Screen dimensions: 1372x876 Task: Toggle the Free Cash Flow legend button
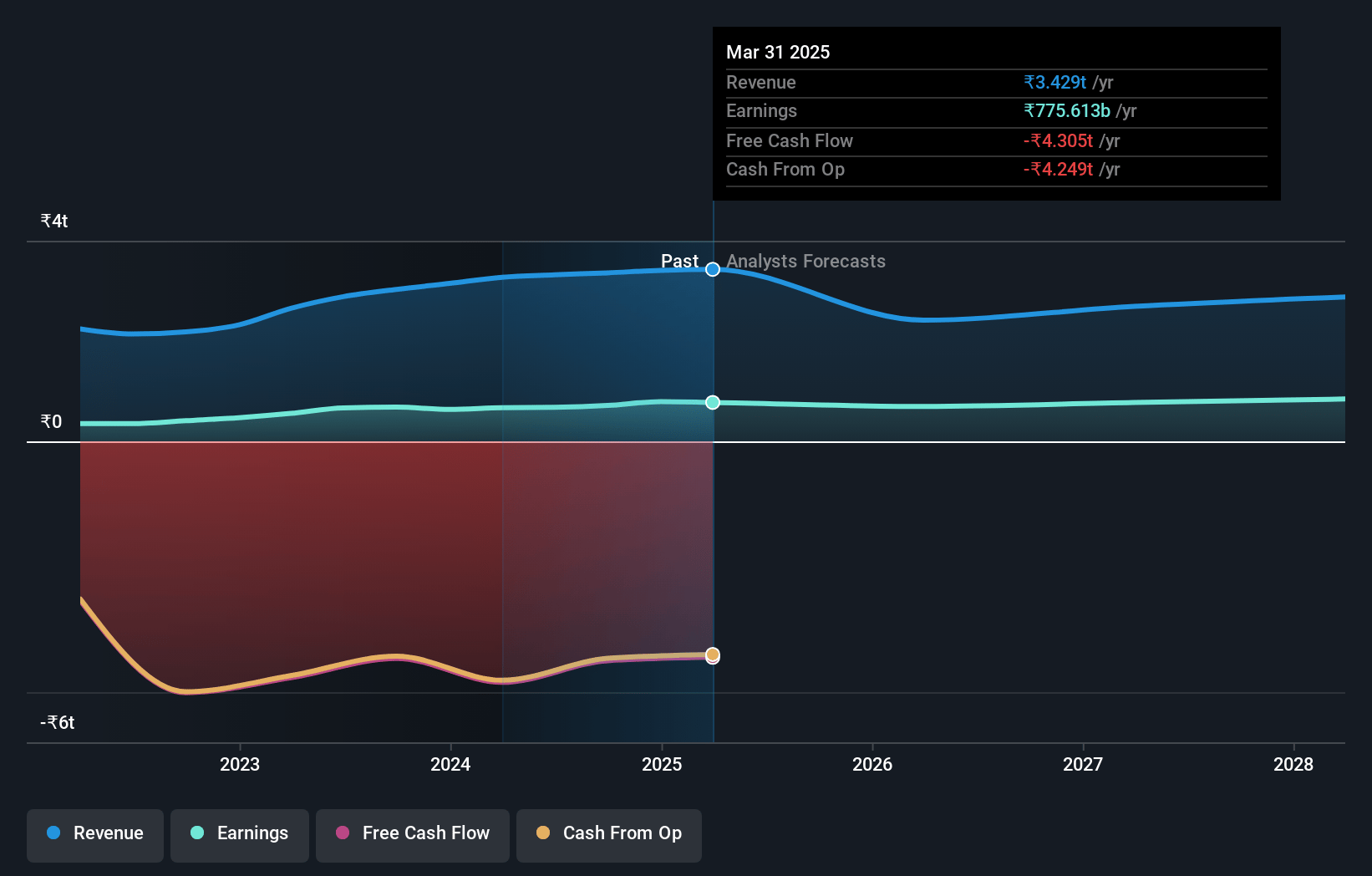(x=413, y=835)
